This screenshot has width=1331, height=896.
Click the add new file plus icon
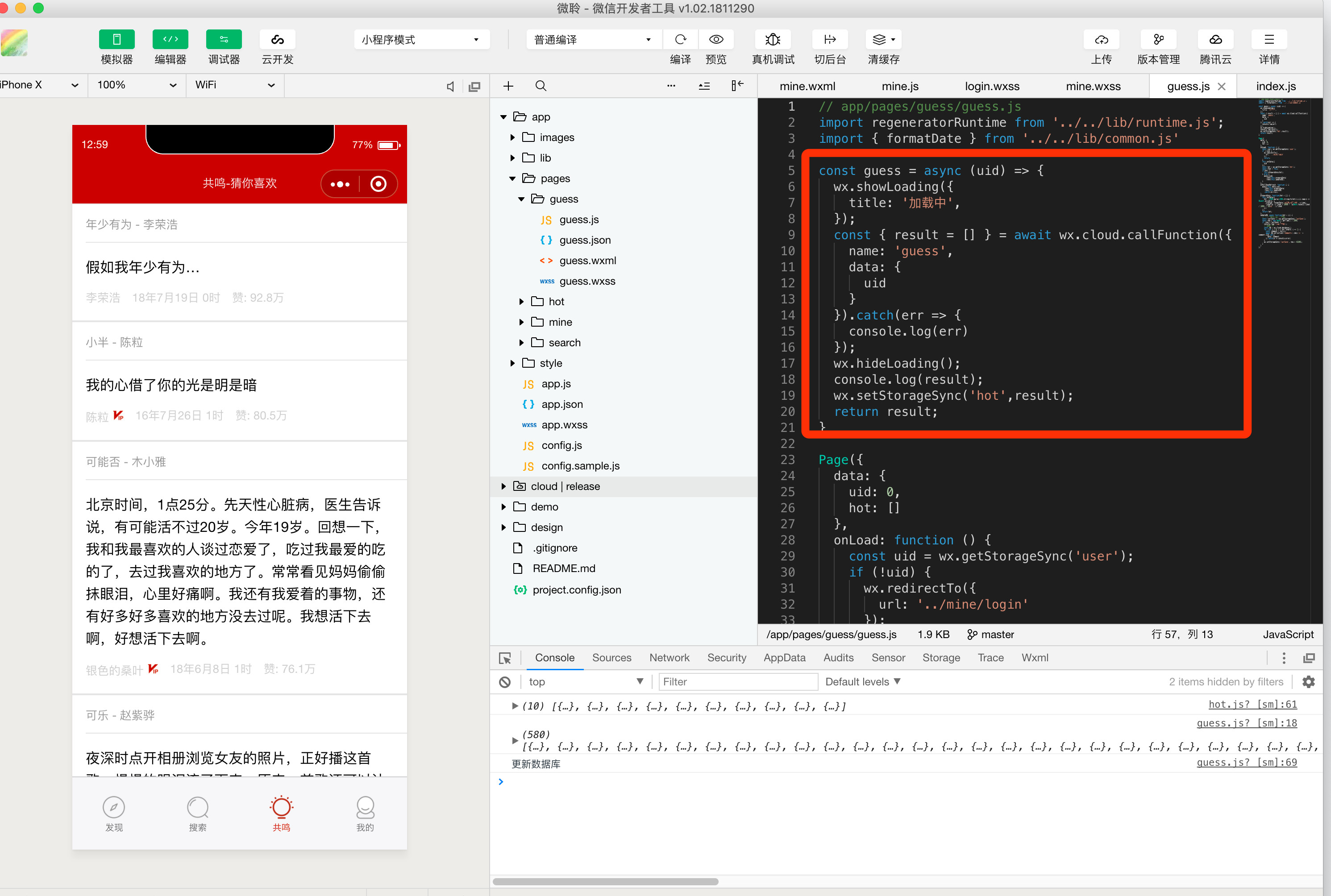coord(508,86)
